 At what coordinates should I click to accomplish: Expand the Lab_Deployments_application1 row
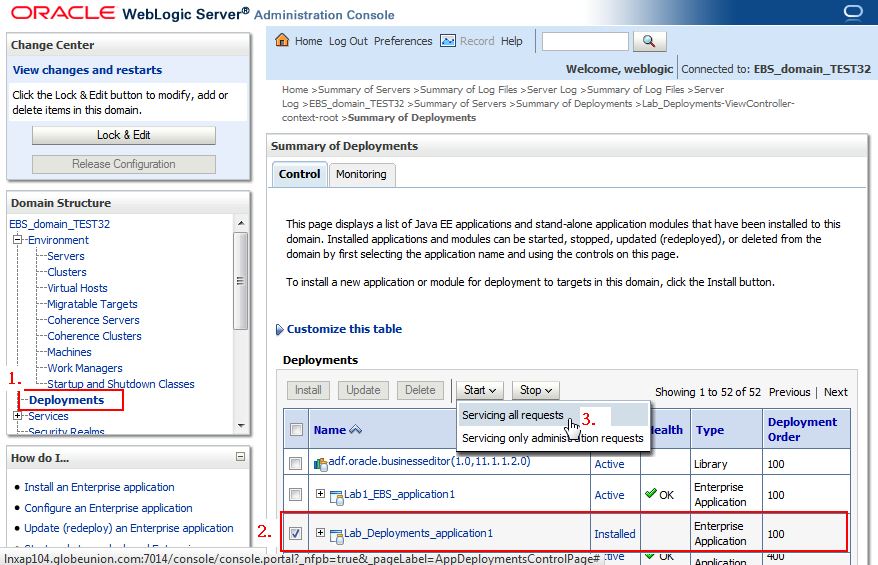[x=320, y=533]
